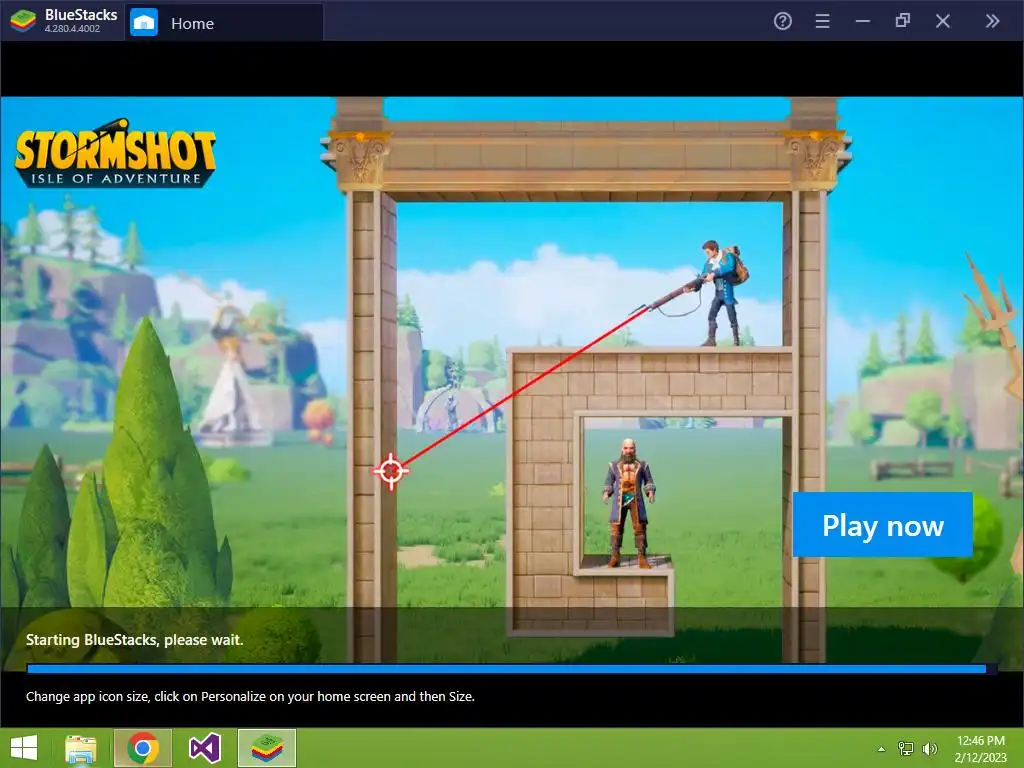Click the BlueStacks logo icon
Image resolution: width=1024 pixels, height=768 pixels.
tap(24, 21)
